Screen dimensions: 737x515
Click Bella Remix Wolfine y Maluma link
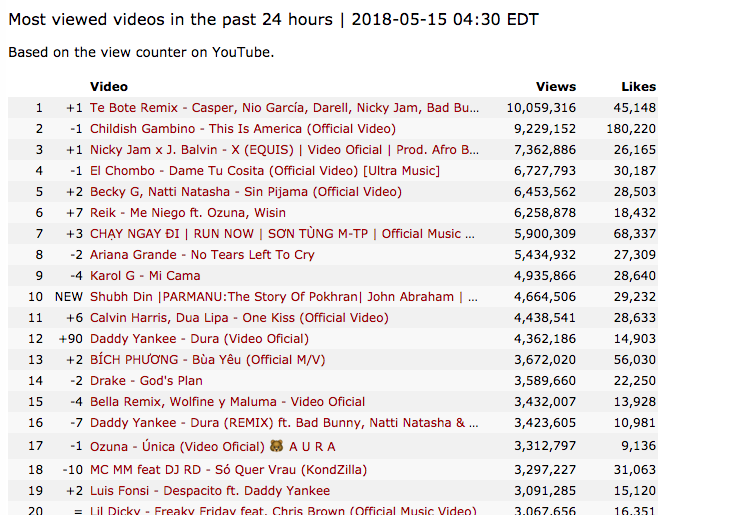pyautogui.click(x=227, y=402)
